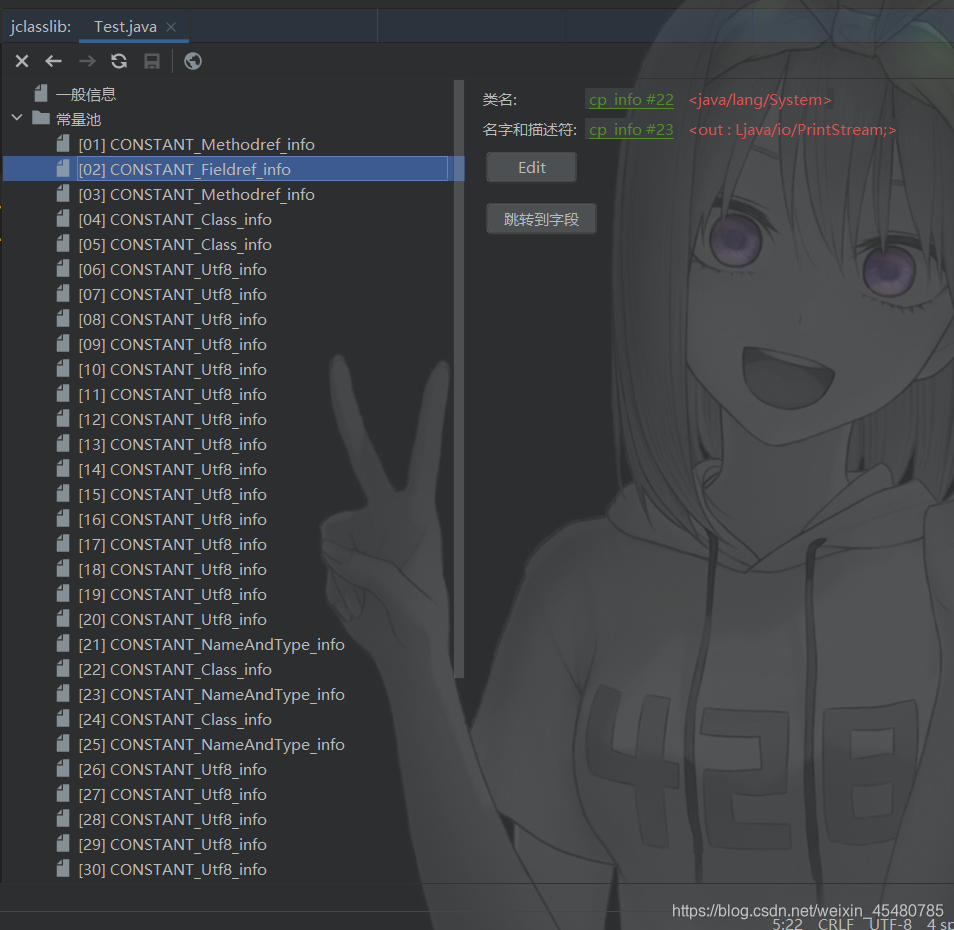
Task: Click the tree panel vertical scrollbar
Action: (459, 378)
